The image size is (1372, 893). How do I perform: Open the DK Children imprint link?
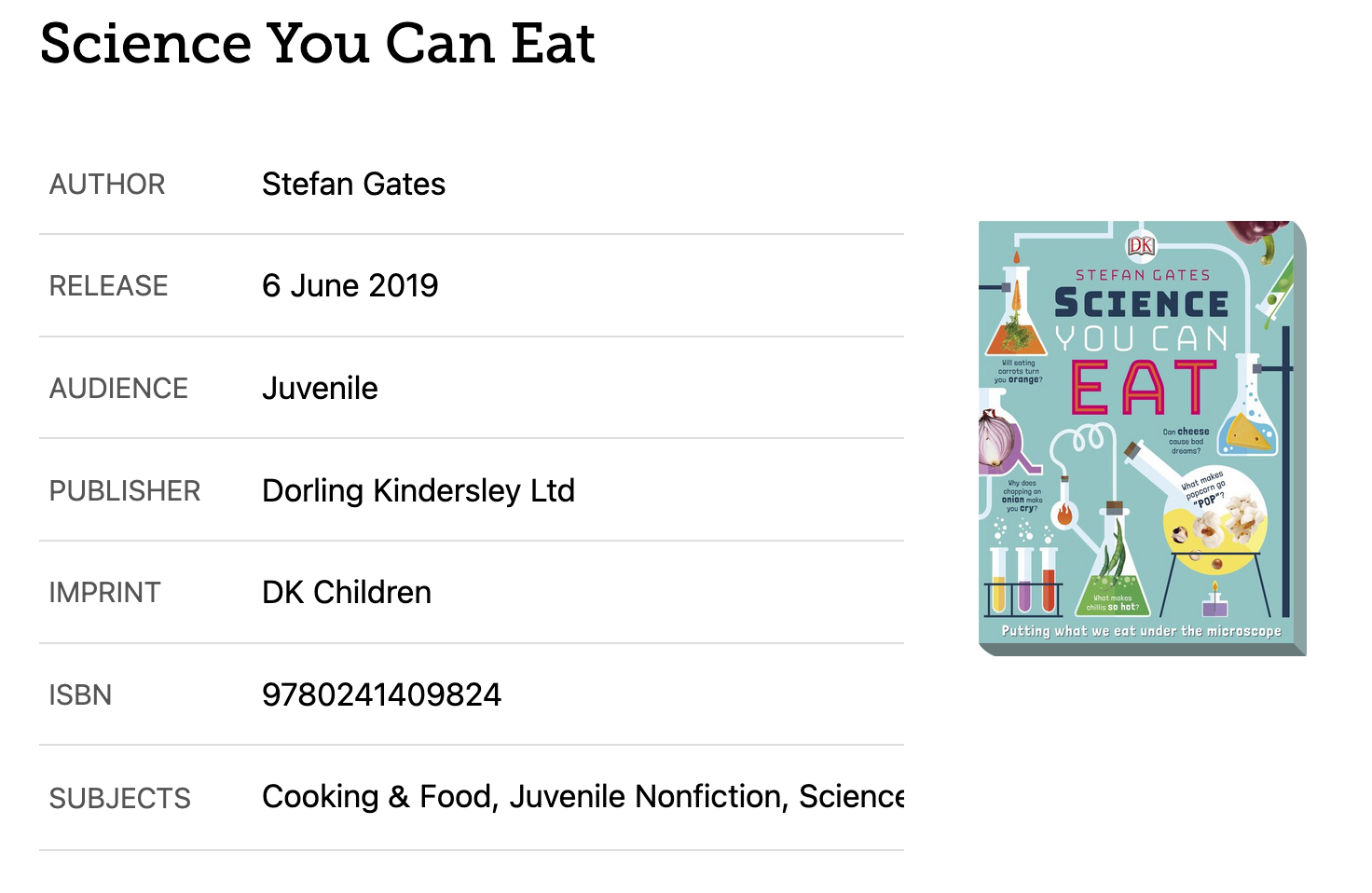click(x=347, y=592)
